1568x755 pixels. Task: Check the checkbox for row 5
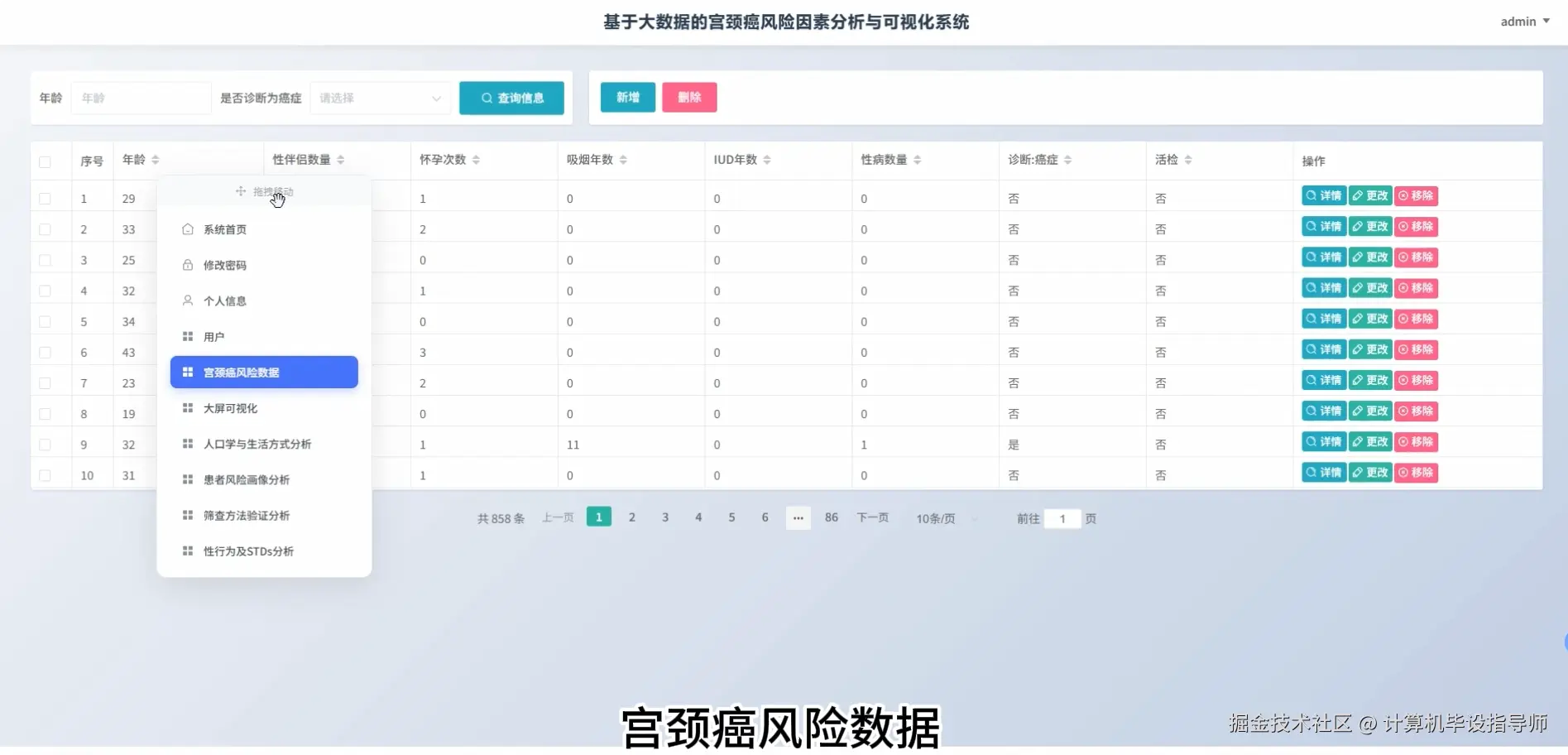[x=45, y=321]
